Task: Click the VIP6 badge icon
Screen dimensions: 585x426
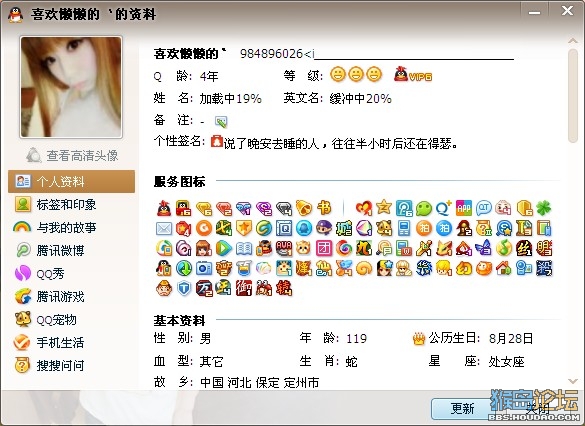Action: (x=413, y=75)
